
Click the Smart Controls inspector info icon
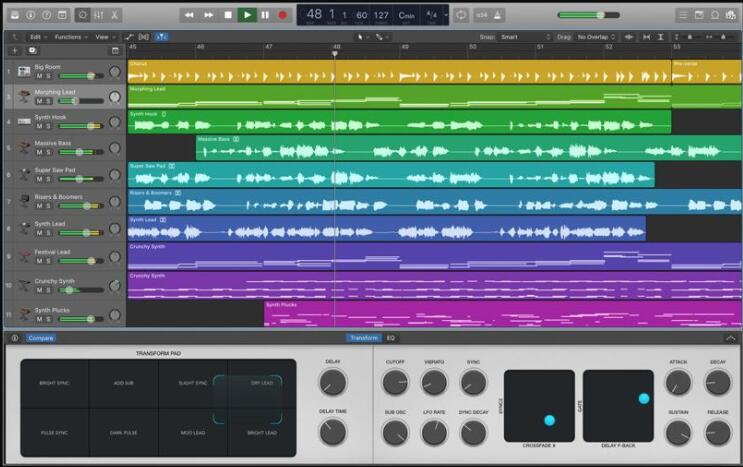[x=15, y=338]
